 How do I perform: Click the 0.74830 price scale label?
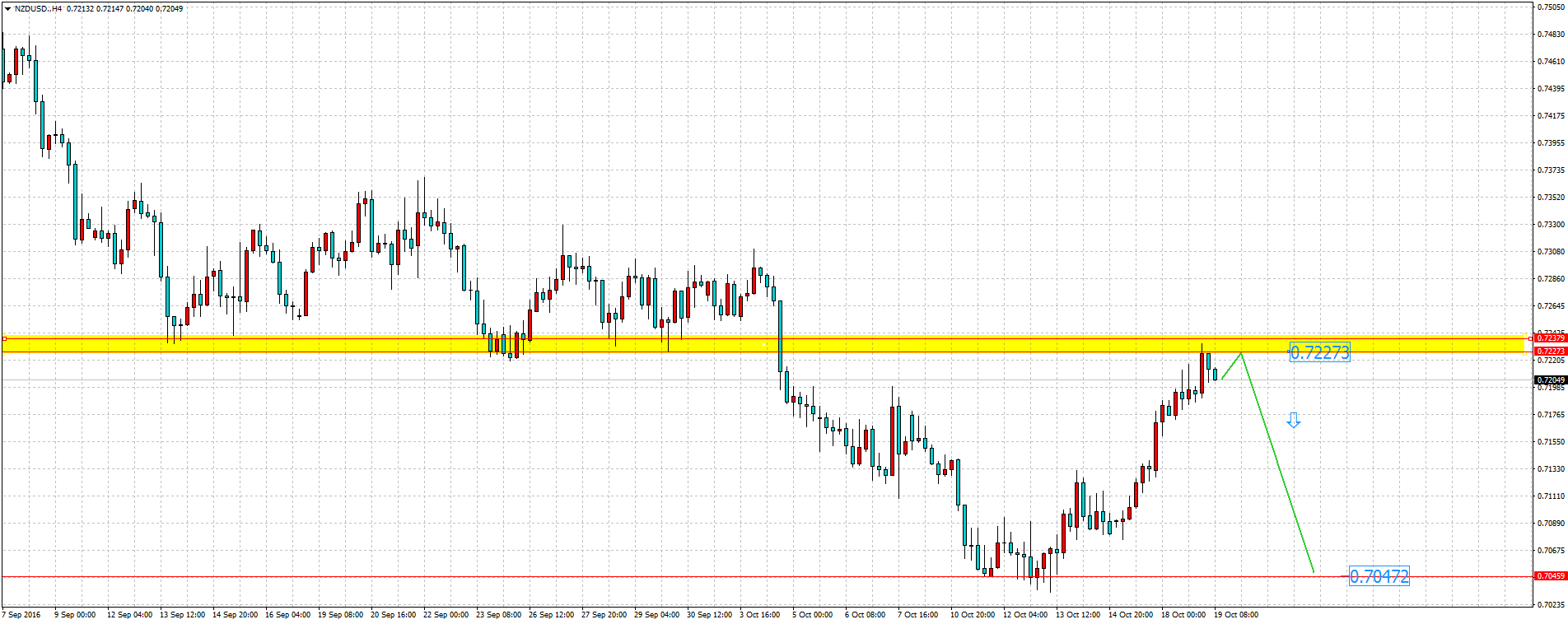[1552, 35]
